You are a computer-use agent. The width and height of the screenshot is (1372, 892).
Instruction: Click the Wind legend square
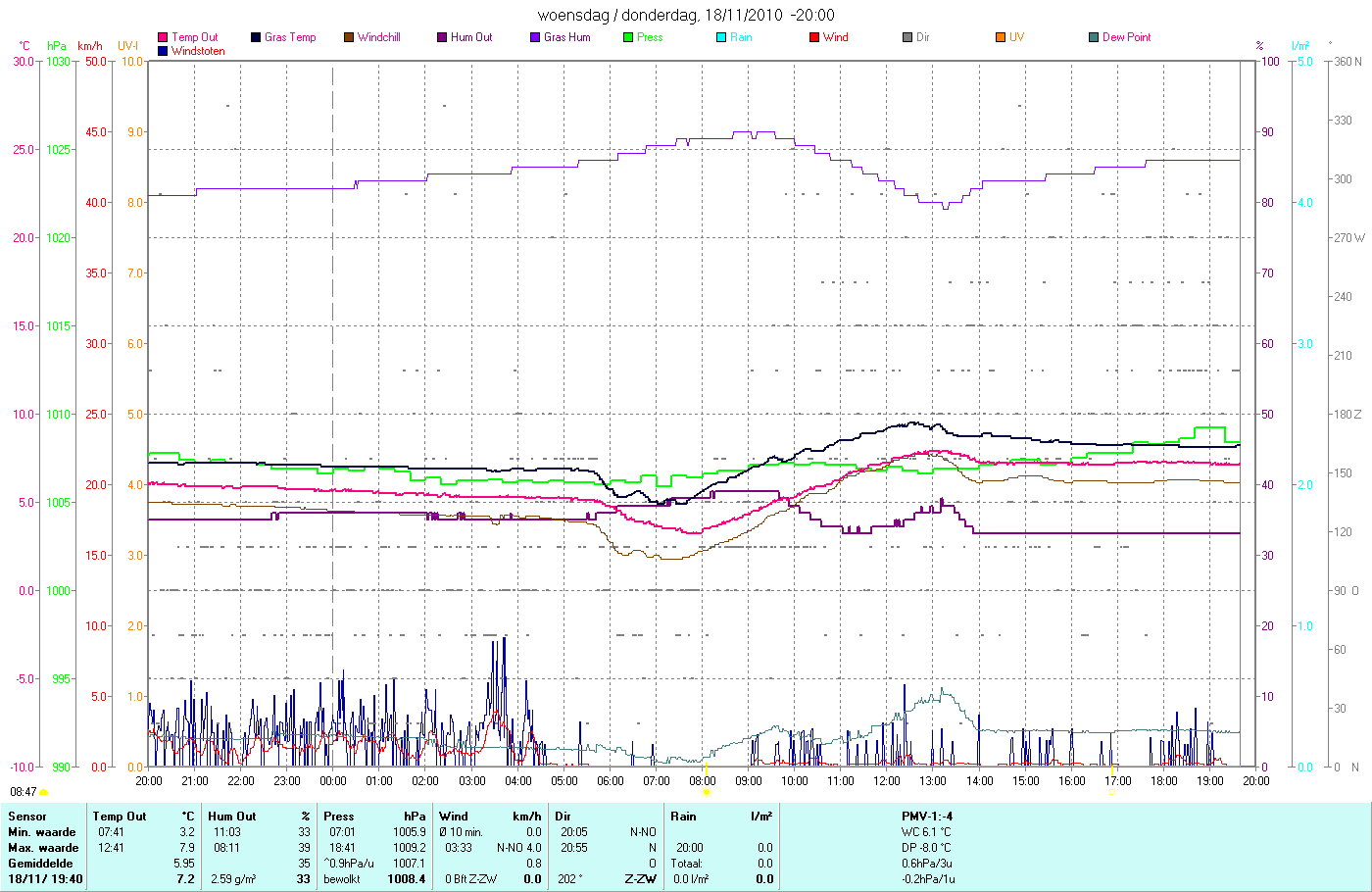coord(814,37)
